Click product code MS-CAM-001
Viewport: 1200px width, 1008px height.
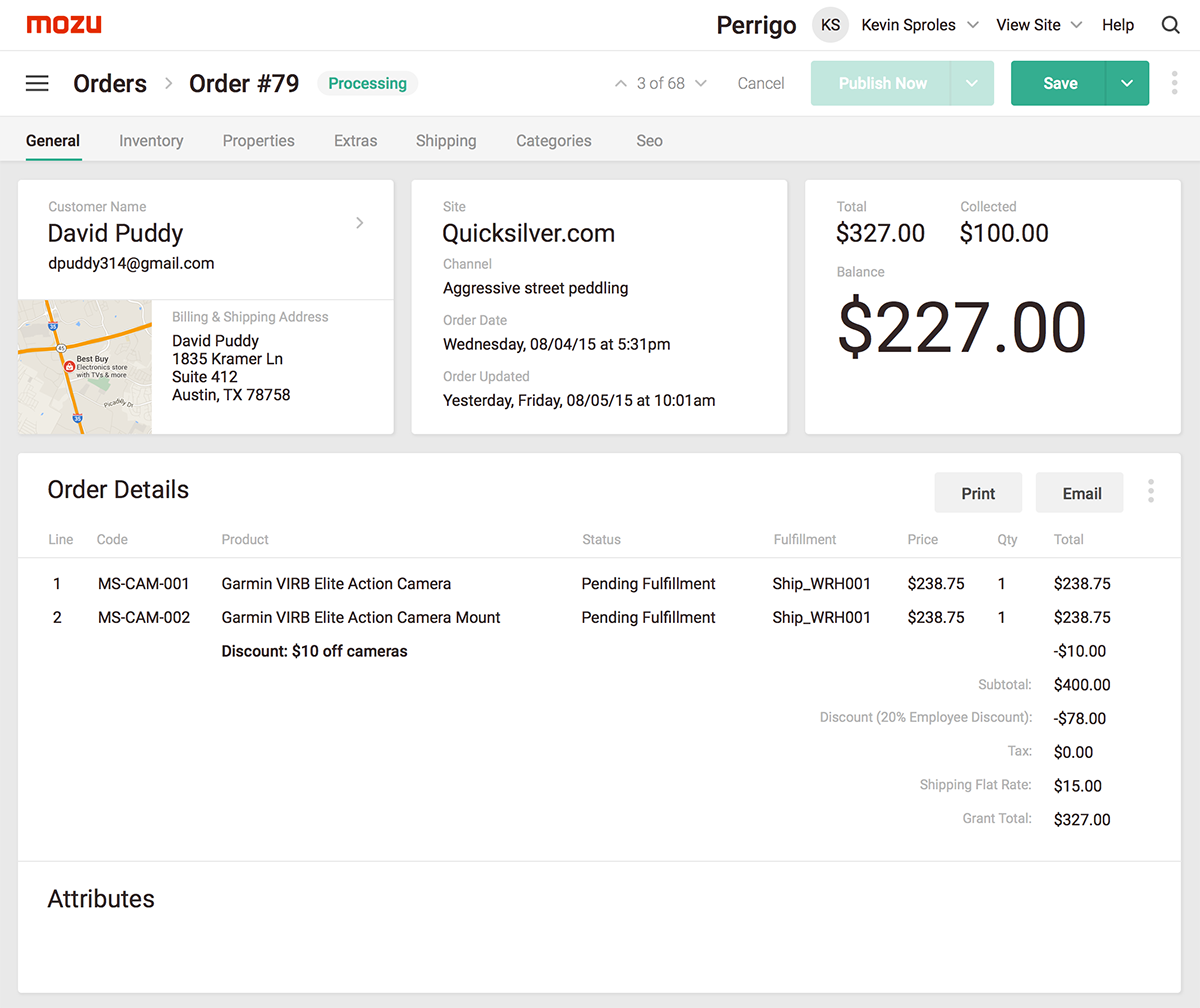(x=144, y=583)
